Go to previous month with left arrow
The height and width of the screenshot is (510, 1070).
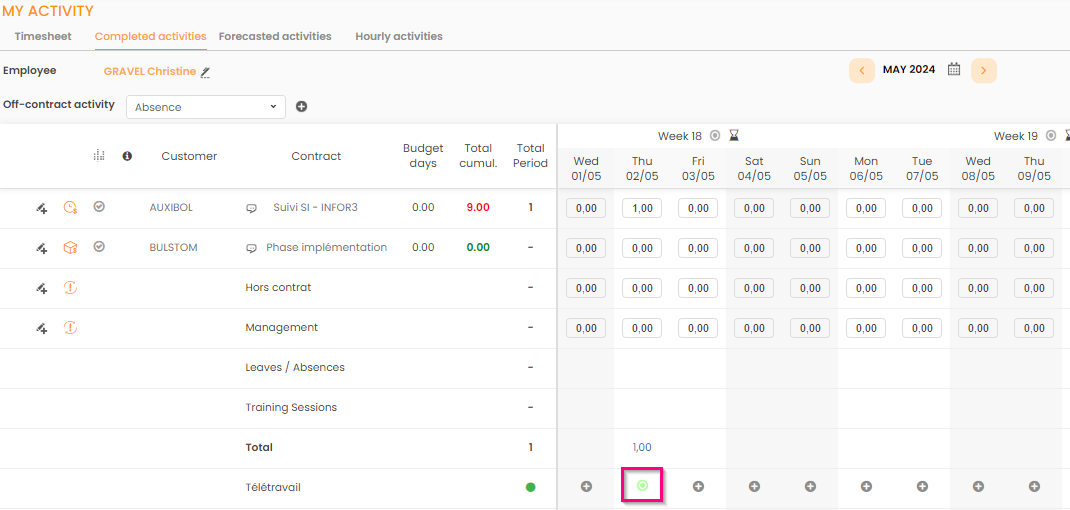tap(862, 70)
